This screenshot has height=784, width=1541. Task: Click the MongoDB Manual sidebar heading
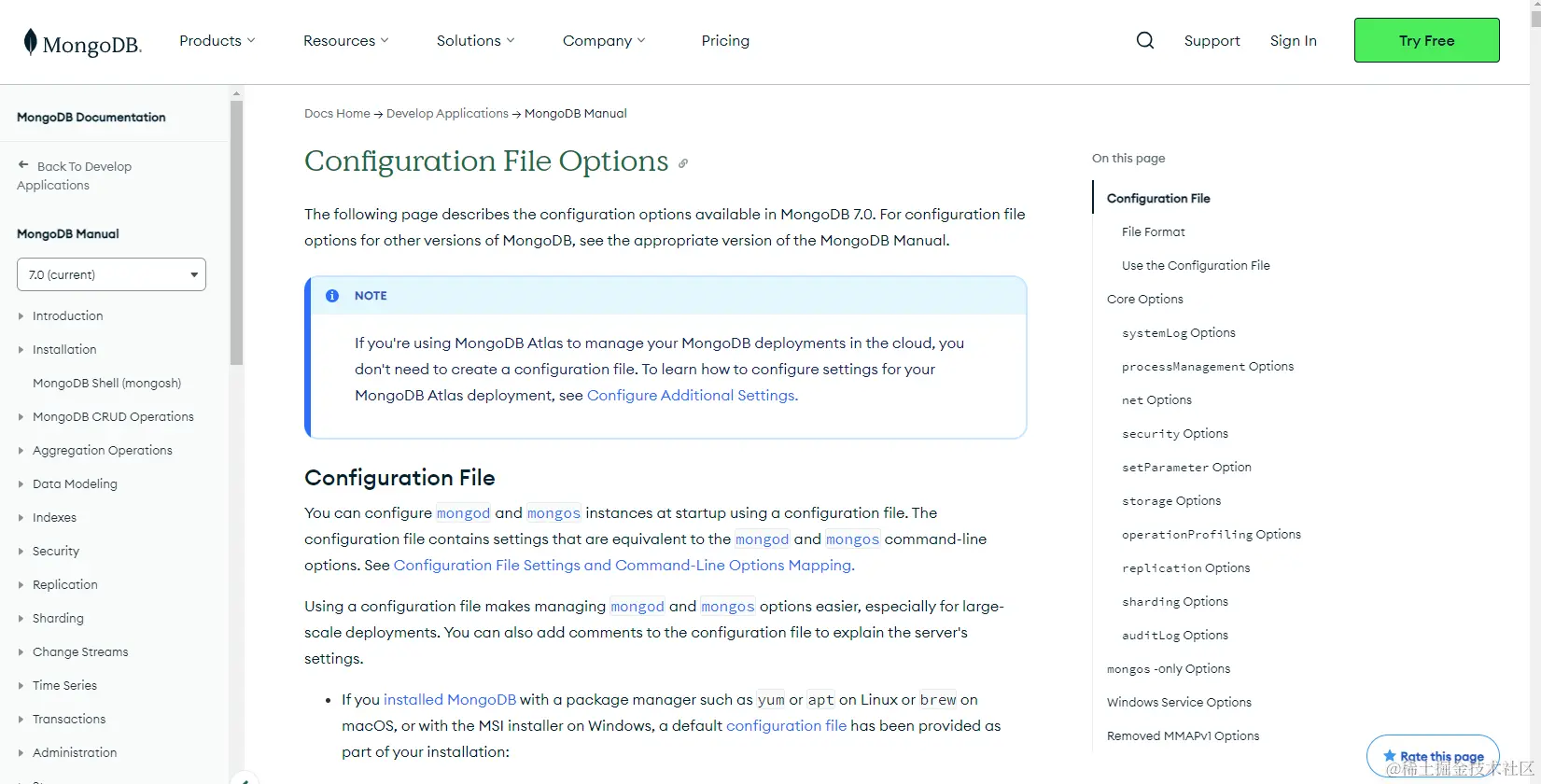click(x=68, y=233)
